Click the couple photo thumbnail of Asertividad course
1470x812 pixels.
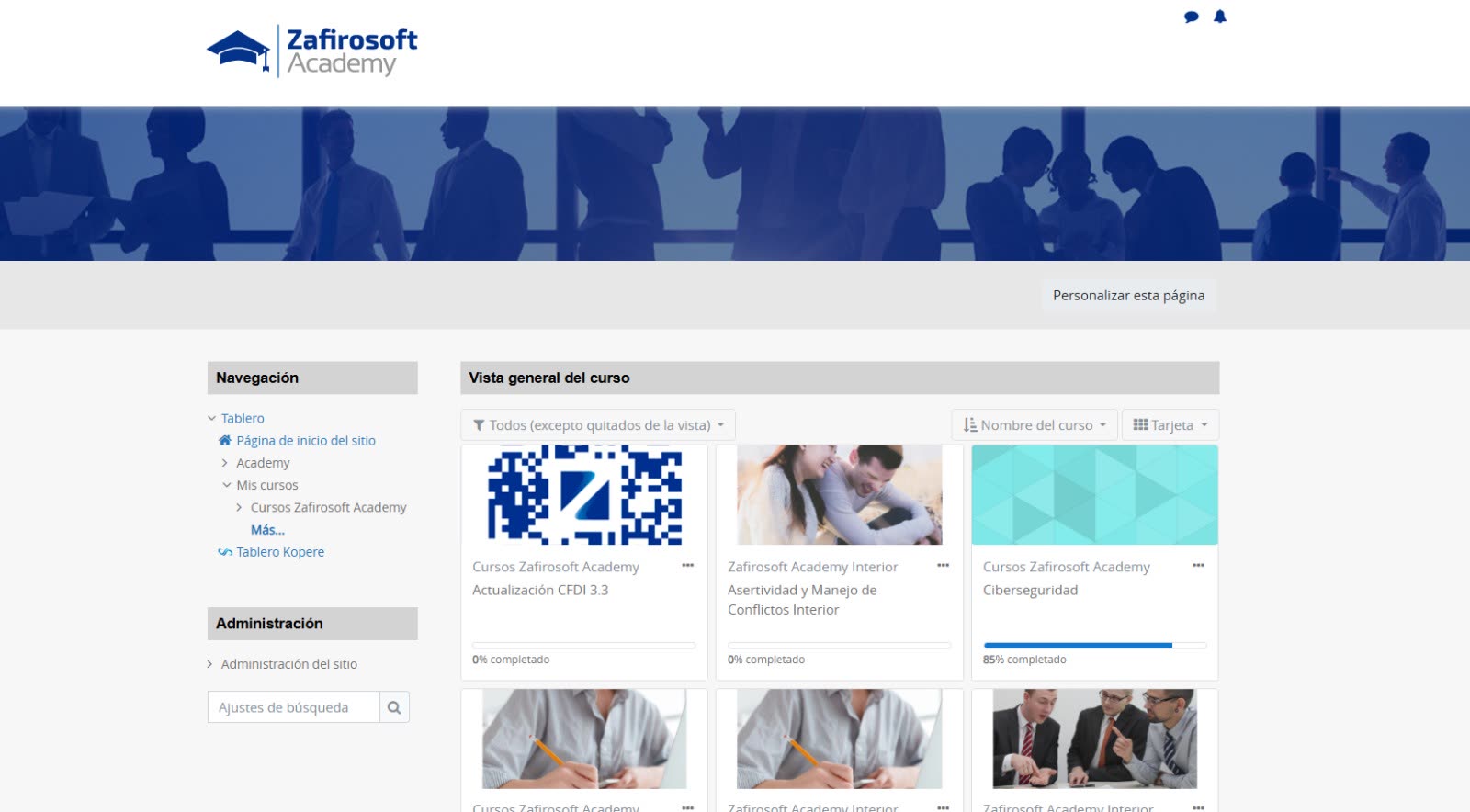(x=839, y=495)
